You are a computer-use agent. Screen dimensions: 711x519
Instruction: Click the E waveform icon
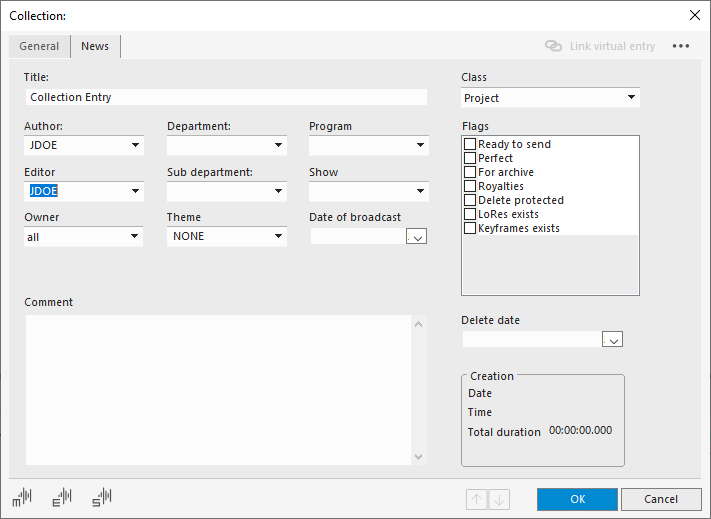pos(62,497)
